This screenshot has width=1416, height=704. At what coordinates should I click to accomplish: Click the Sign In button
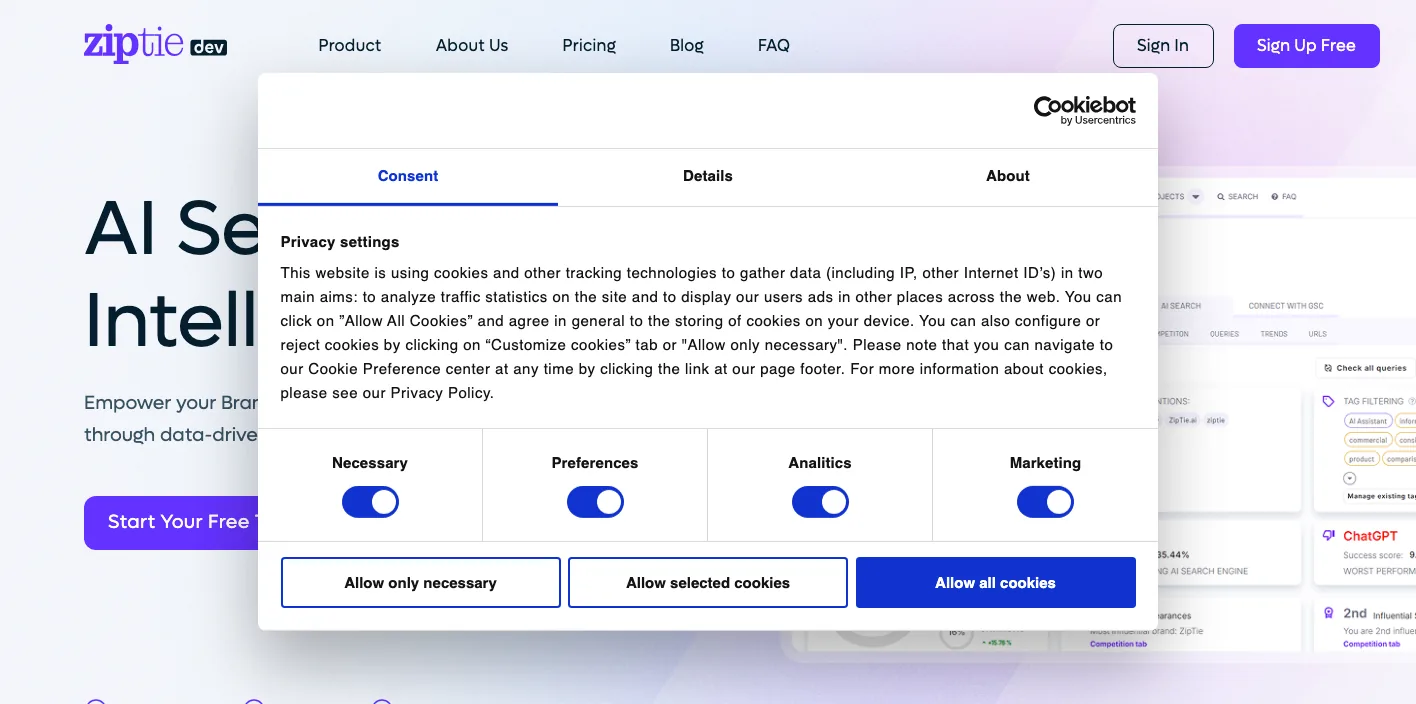coord(1163,46)
